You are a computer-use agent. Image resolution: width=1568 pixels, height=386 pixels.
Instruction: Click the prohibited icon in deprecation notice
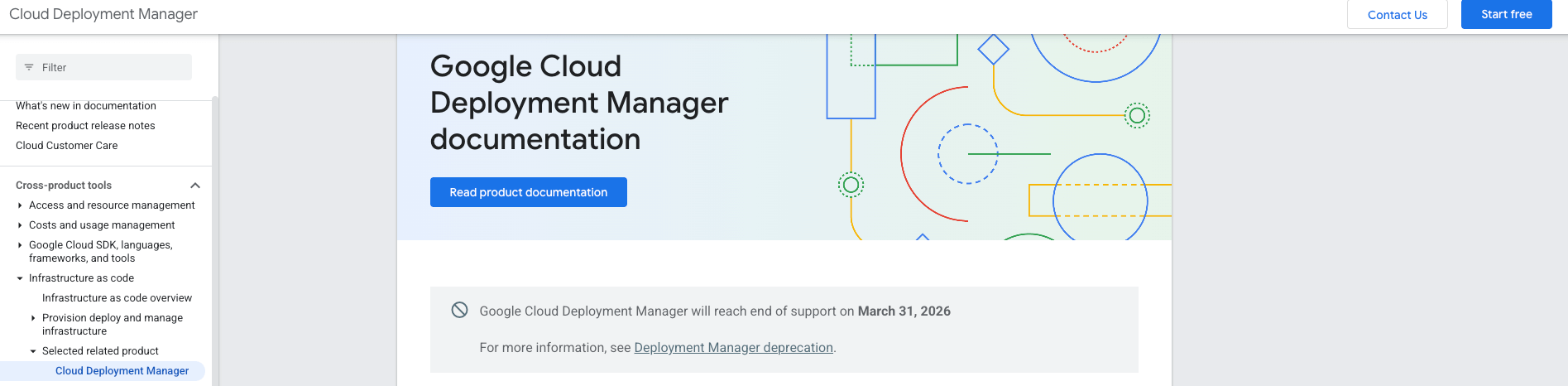pyautogui.click(x=459, y=310)
